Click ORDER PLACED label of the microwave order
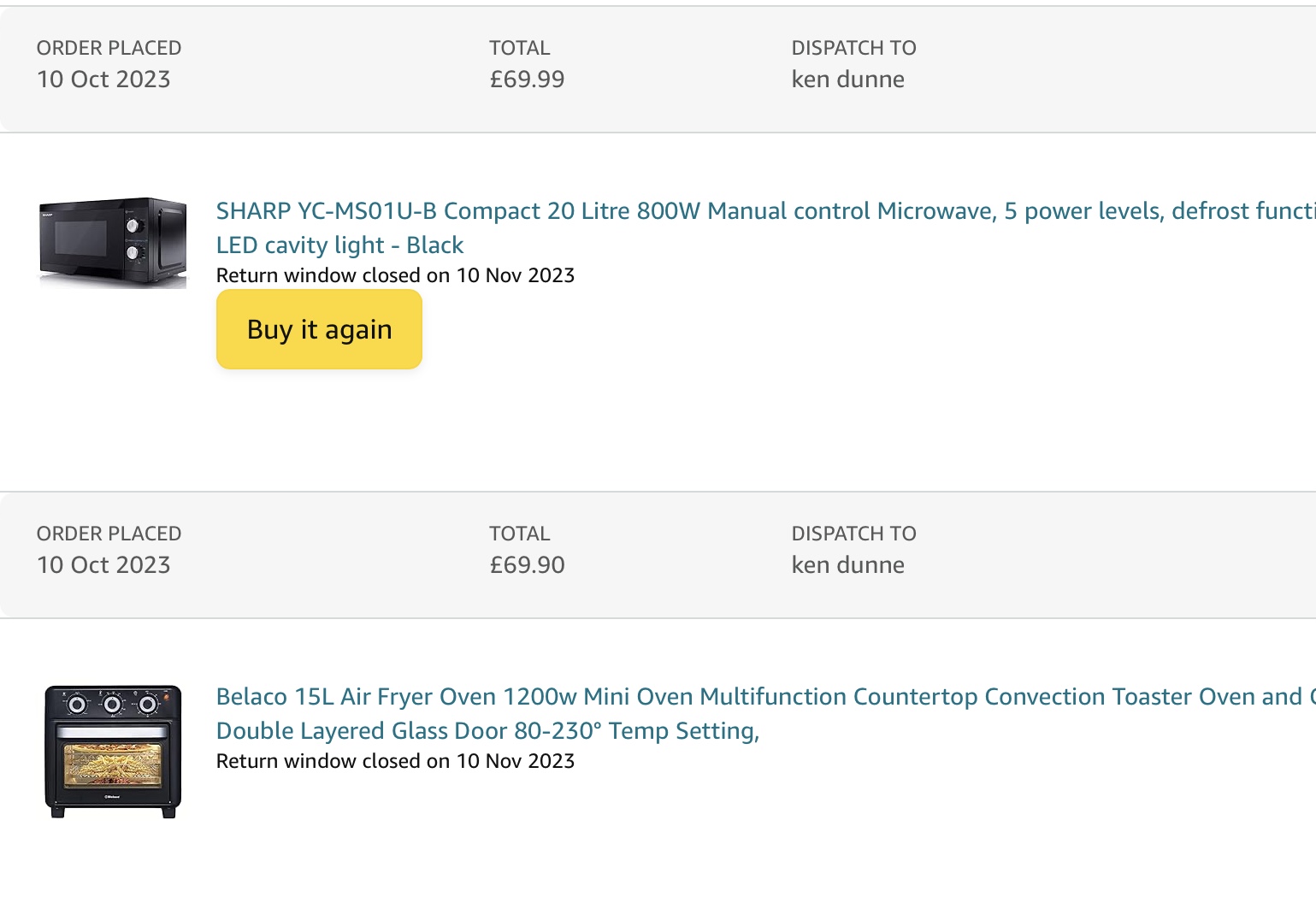This screenshot has width=1316, height=897. (109, 48)
